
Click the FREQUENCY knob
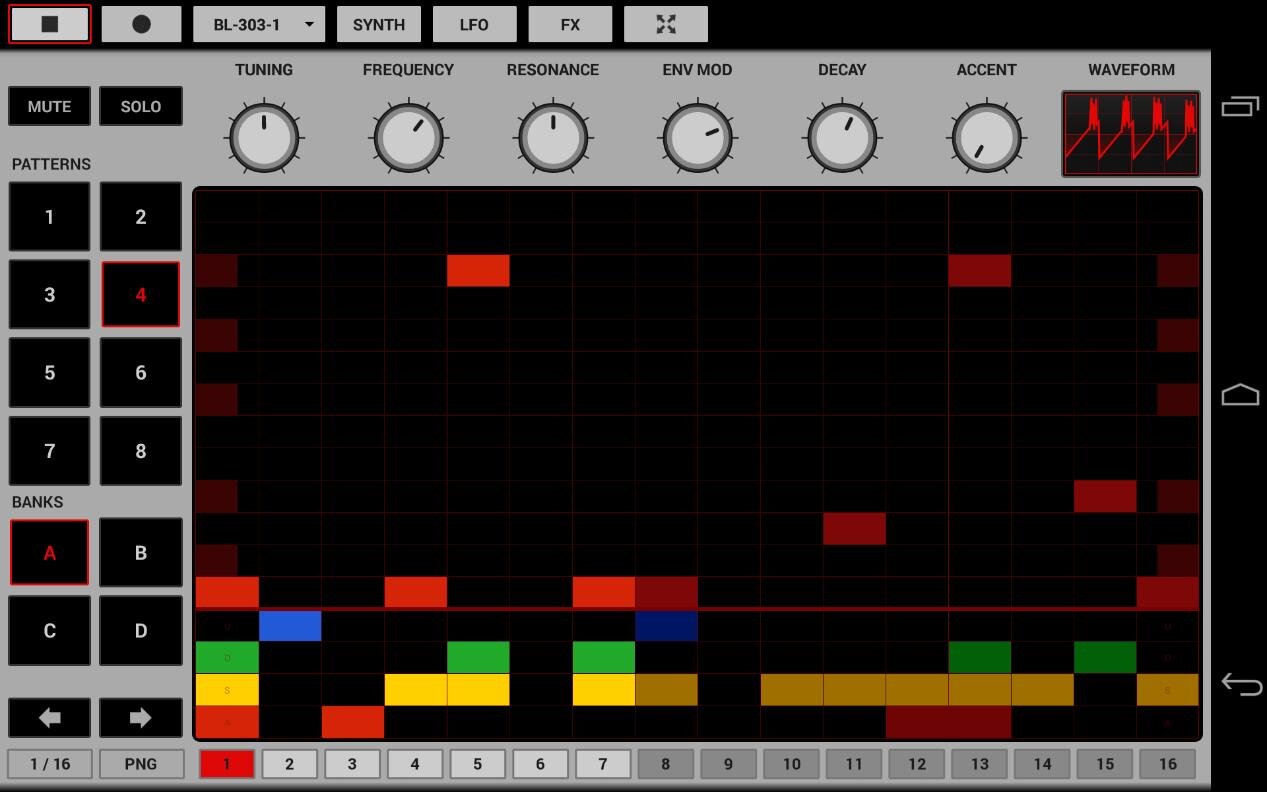[408, 138]
